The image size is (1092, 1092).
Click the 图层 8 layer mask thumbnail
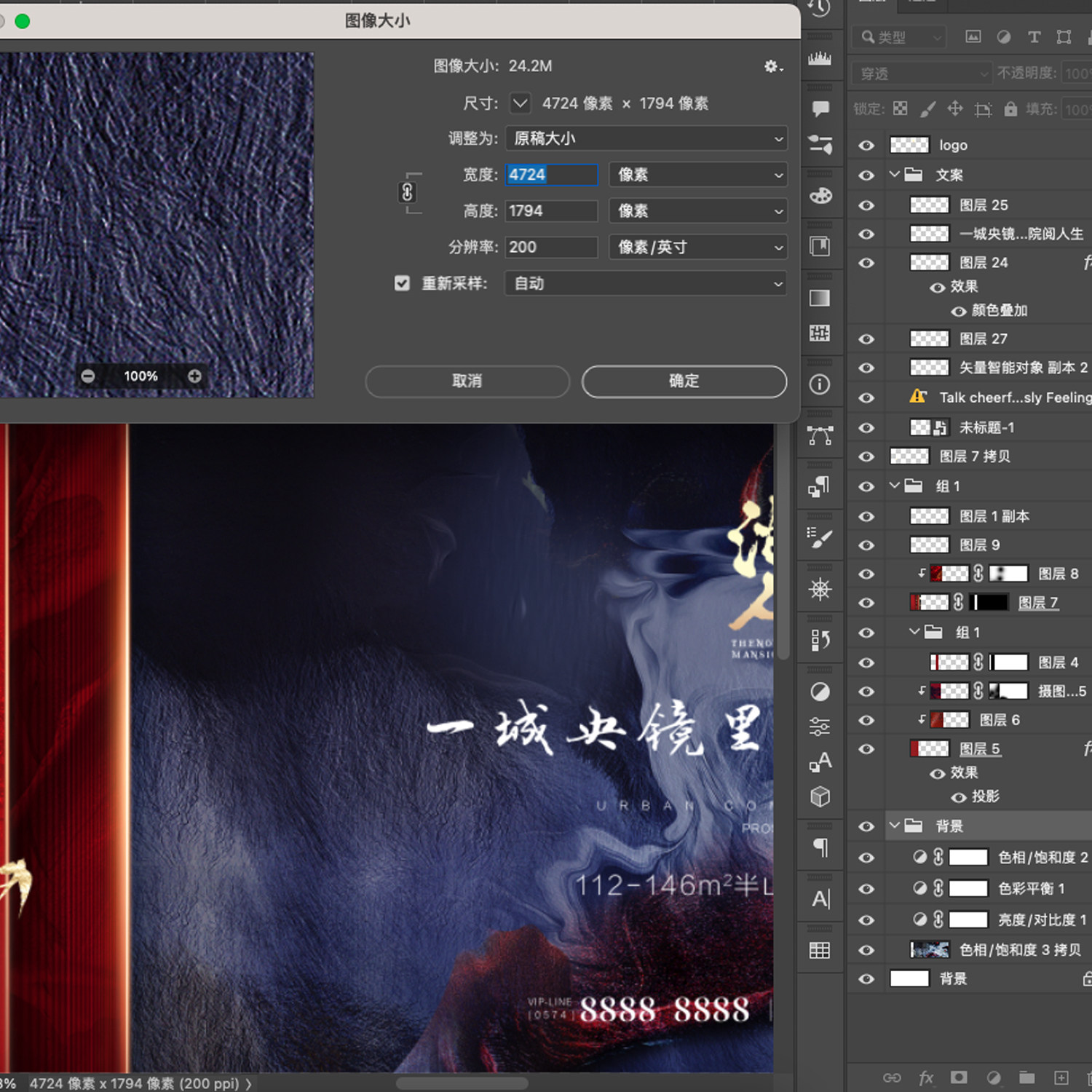(1008, 574)
